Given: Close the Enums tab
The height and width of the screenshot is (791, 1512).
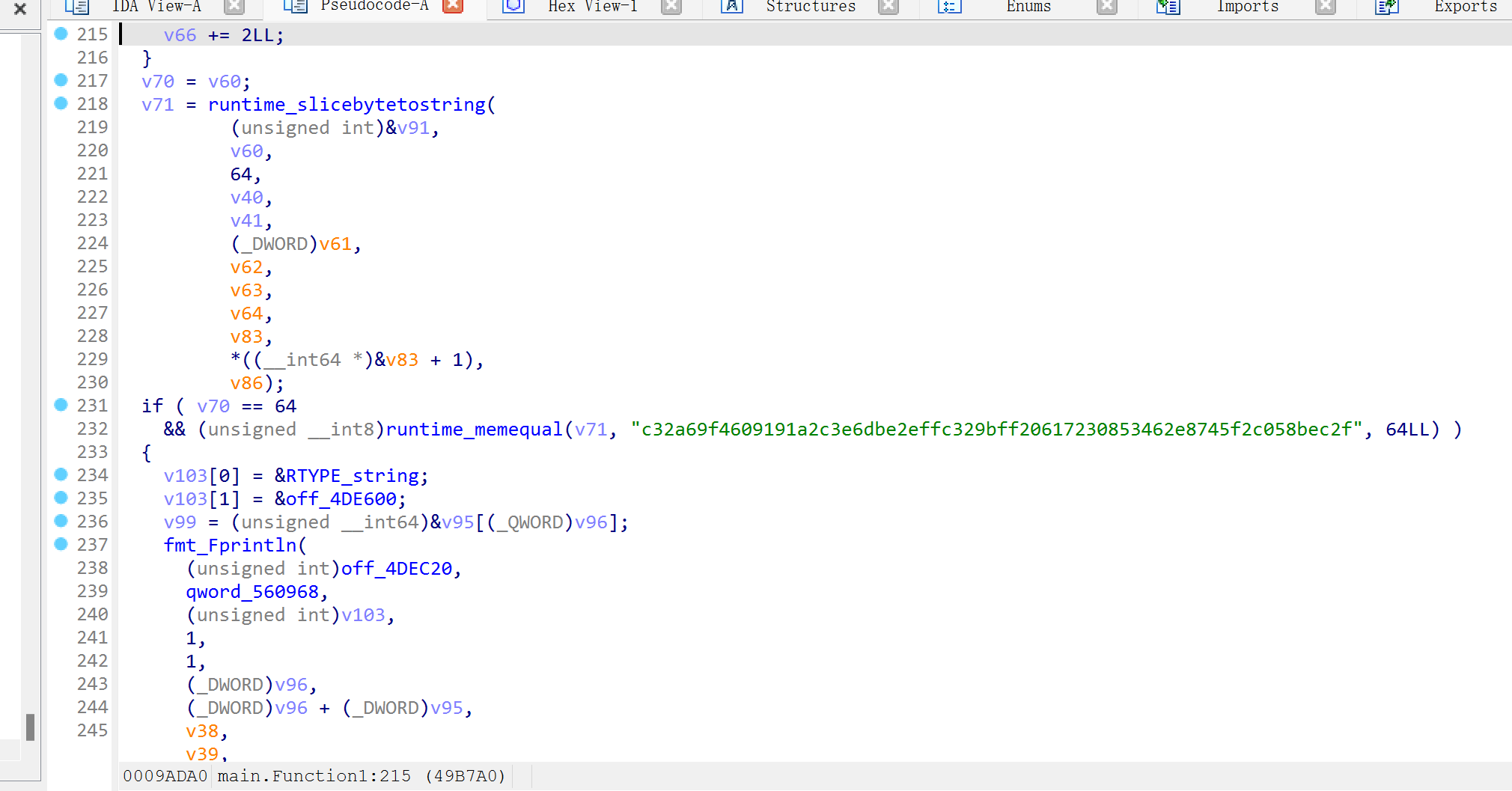Looking at the screenshot, I should pos(1106,6).
